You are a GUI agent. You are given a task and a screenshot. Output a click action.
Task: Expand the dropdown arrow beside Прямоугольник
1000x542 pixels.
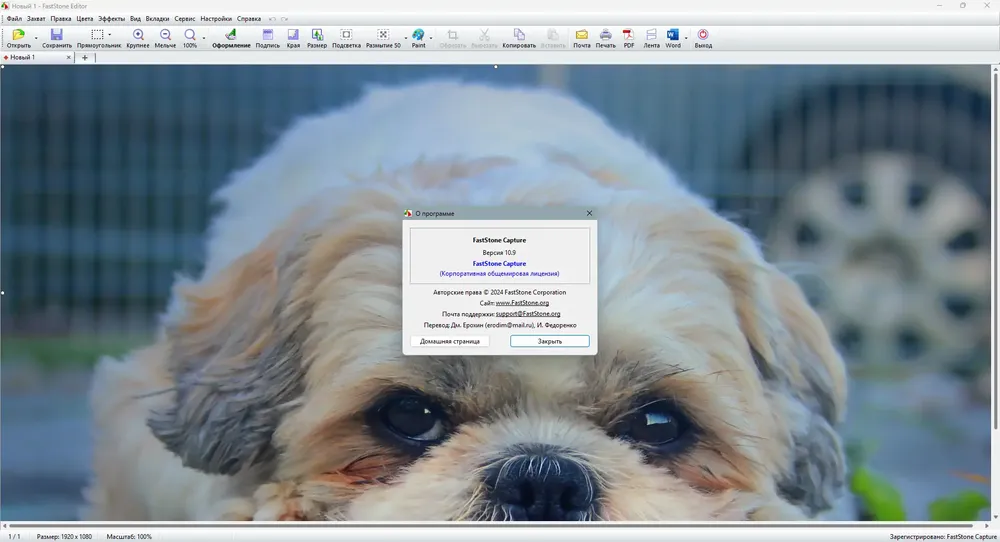110,35
